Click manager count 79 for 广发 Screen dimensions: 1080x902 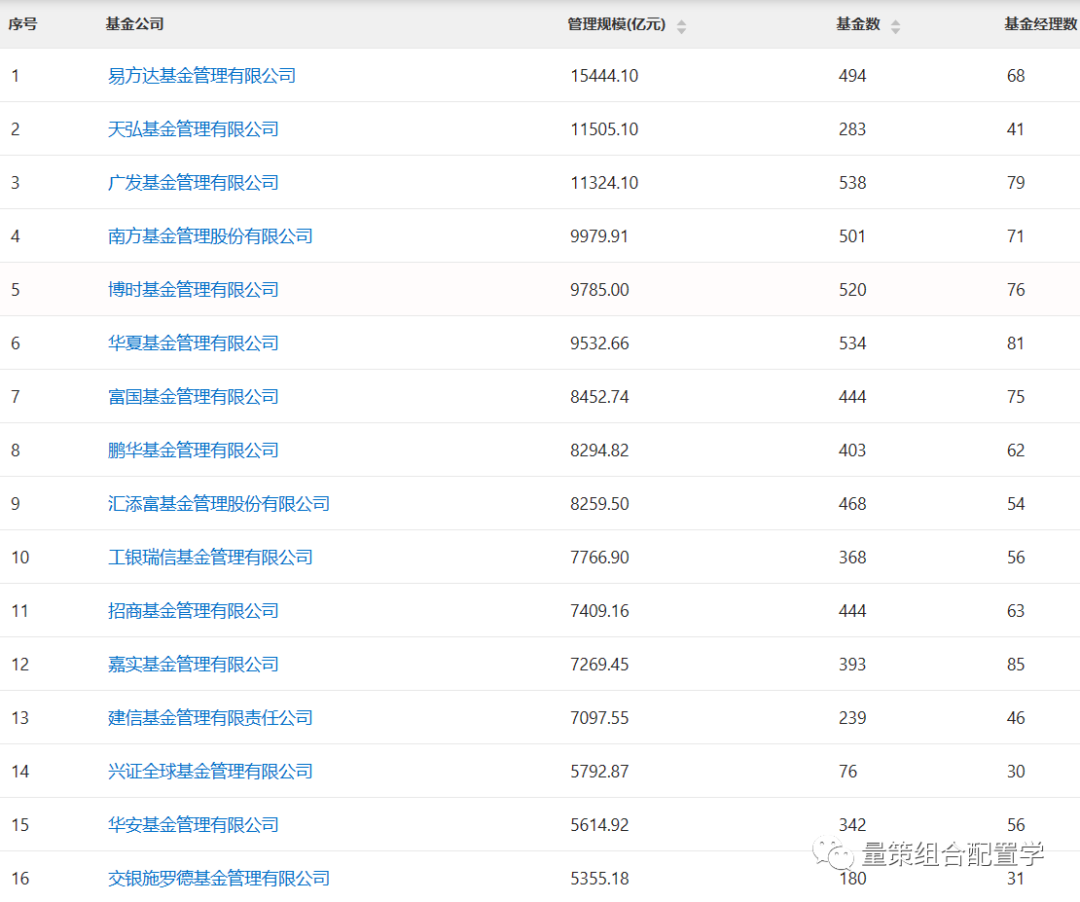pyautogui.click(x=1016, y=183)
